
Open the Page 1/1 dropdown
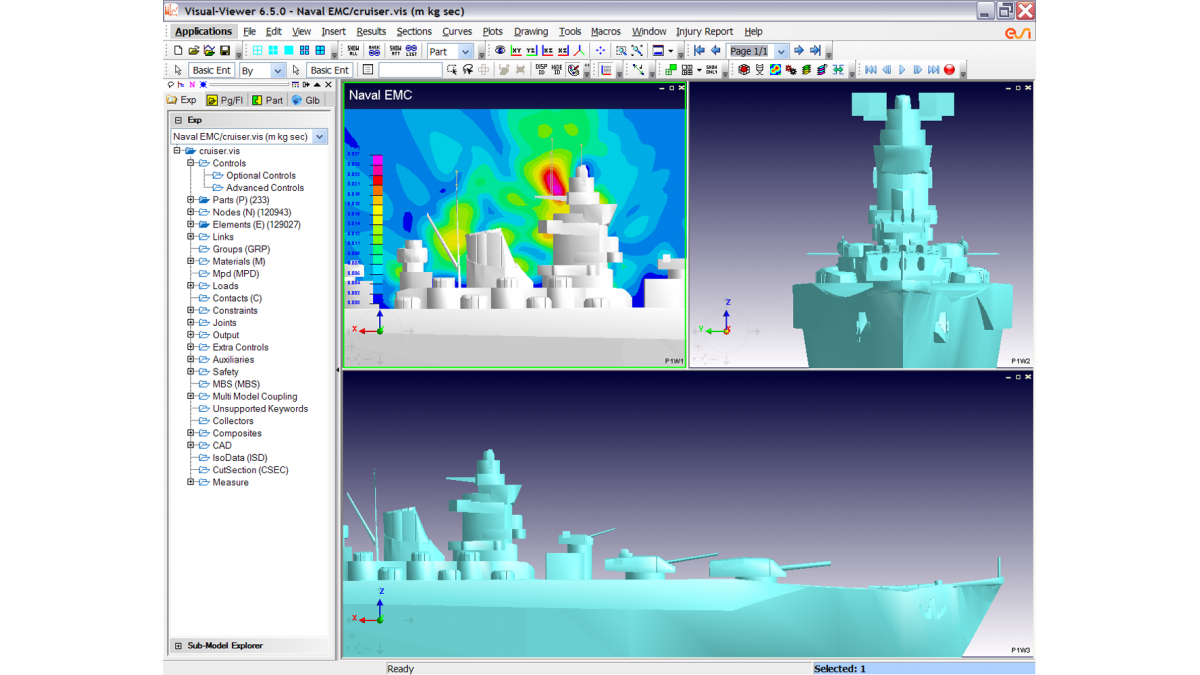pyautogui.click(x=781, y=52)
